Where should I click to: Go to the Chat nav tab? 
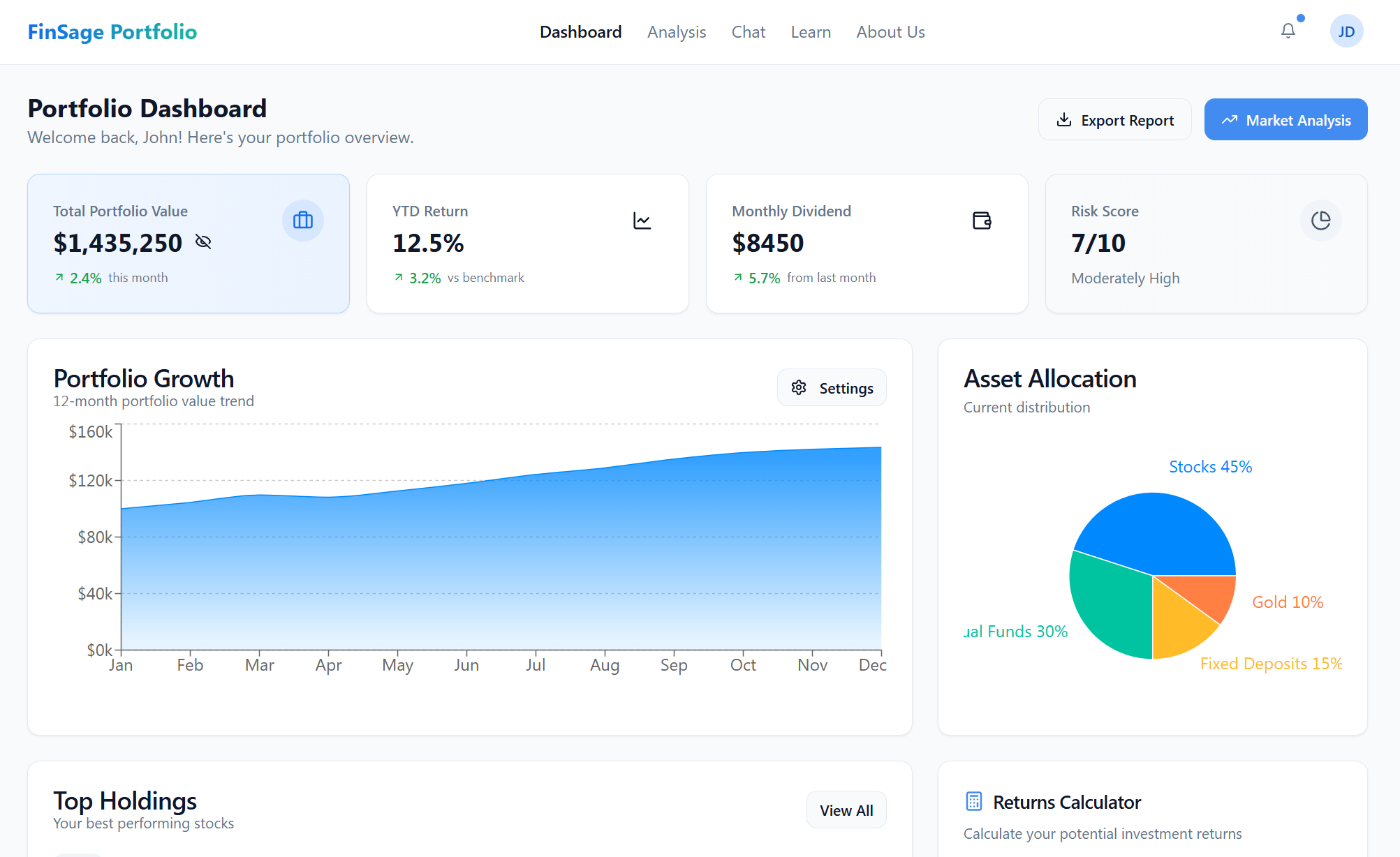[748, 32]
